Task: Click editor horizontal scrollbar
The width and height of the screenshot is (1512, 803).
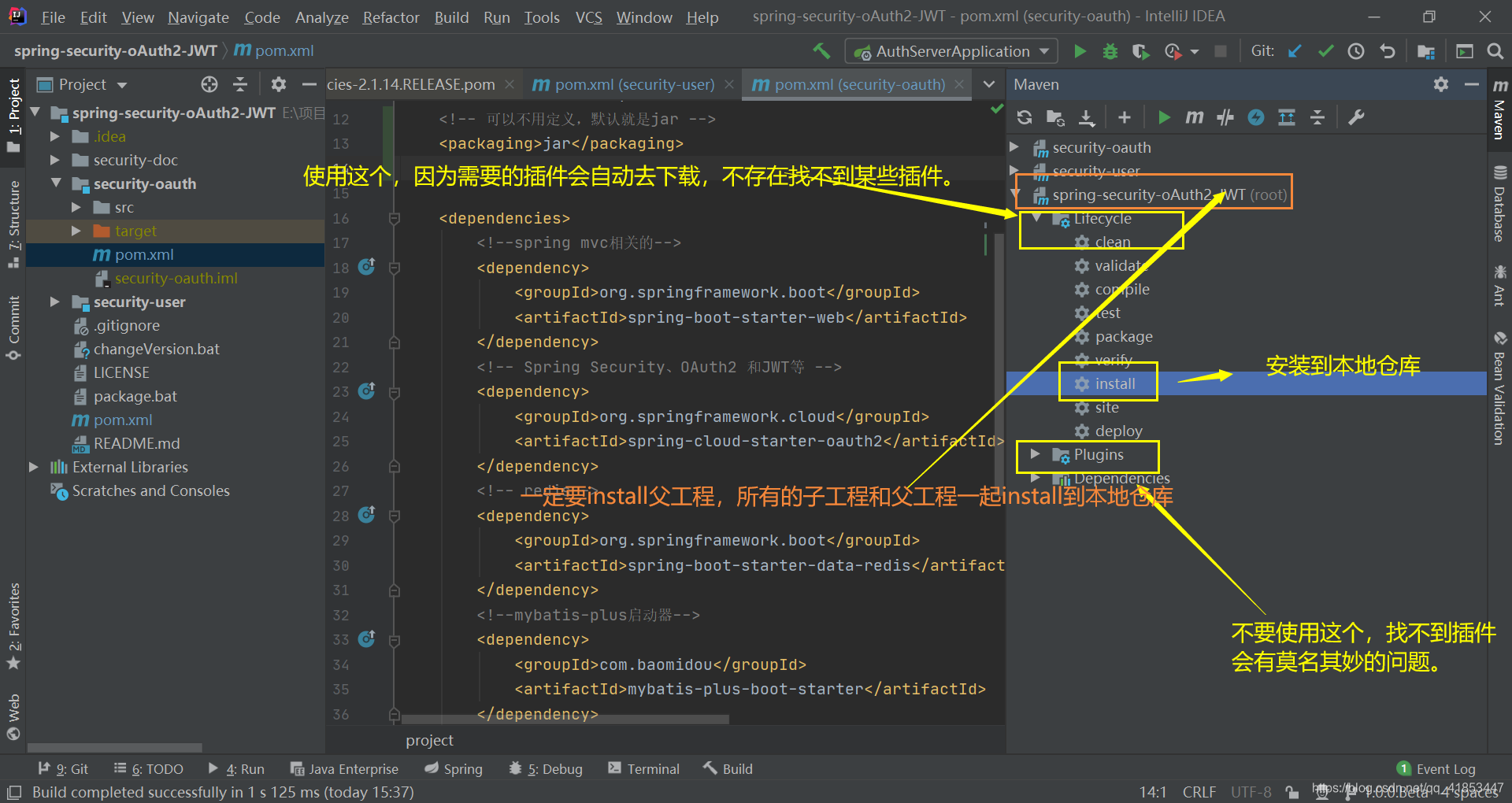Action: coord(565,719)
